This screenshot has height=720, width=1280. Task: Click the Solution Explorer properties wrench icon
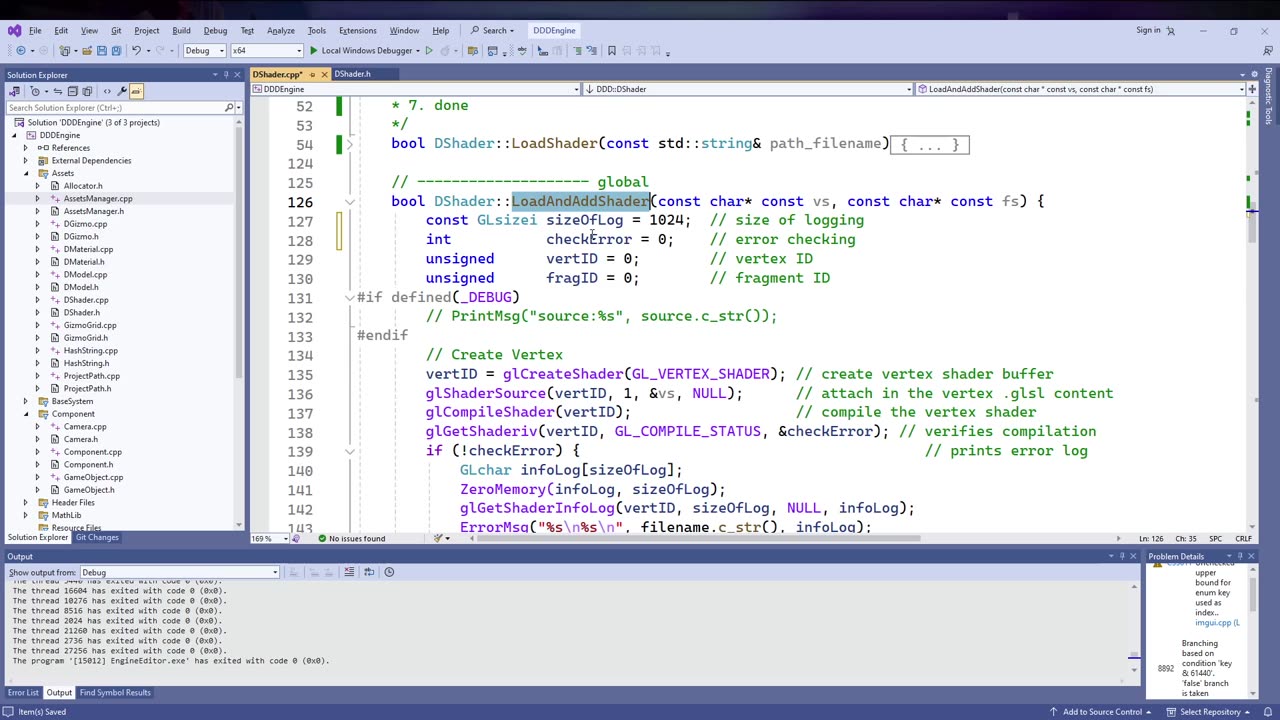click(122, 91)
